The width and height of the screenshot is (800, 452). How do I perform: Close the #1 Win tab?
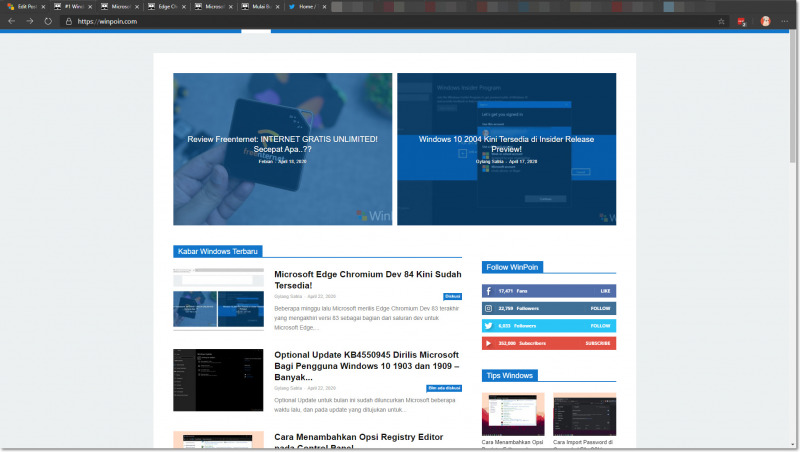click(x=90, y=7)
